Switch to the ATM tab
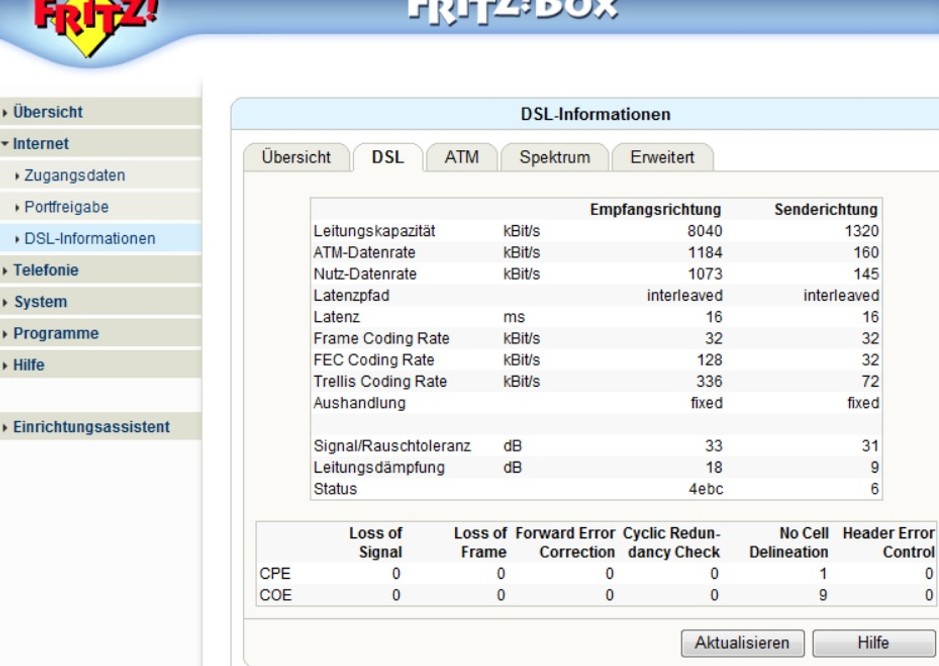This screenshot has width=939, height=666. pyautogui.click(x=461, y=157)
